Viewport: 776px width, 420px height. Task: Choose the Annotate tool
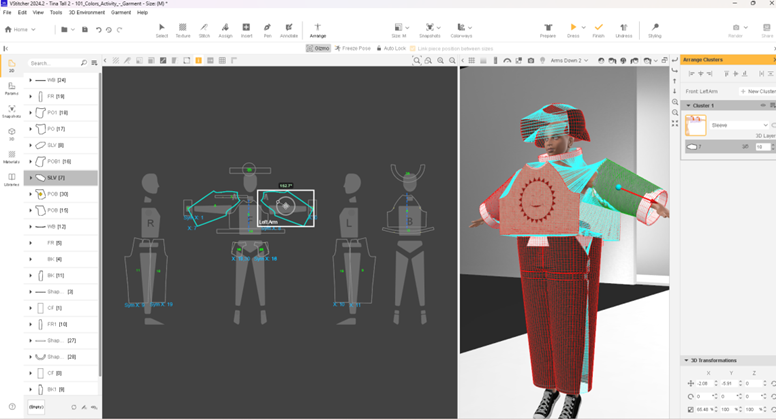pyautogui.click(x=289, y=29)
